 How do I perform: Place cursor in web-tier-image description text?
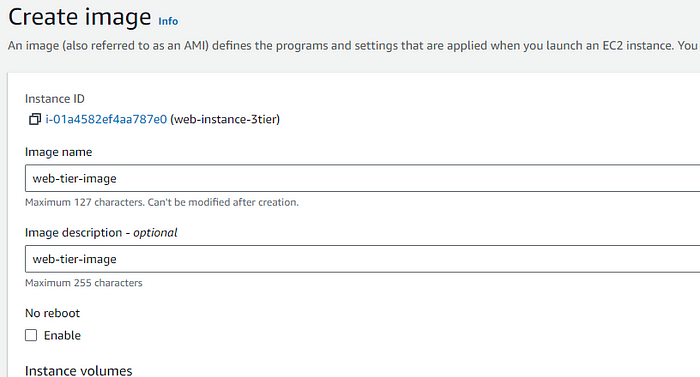[75, 259]
